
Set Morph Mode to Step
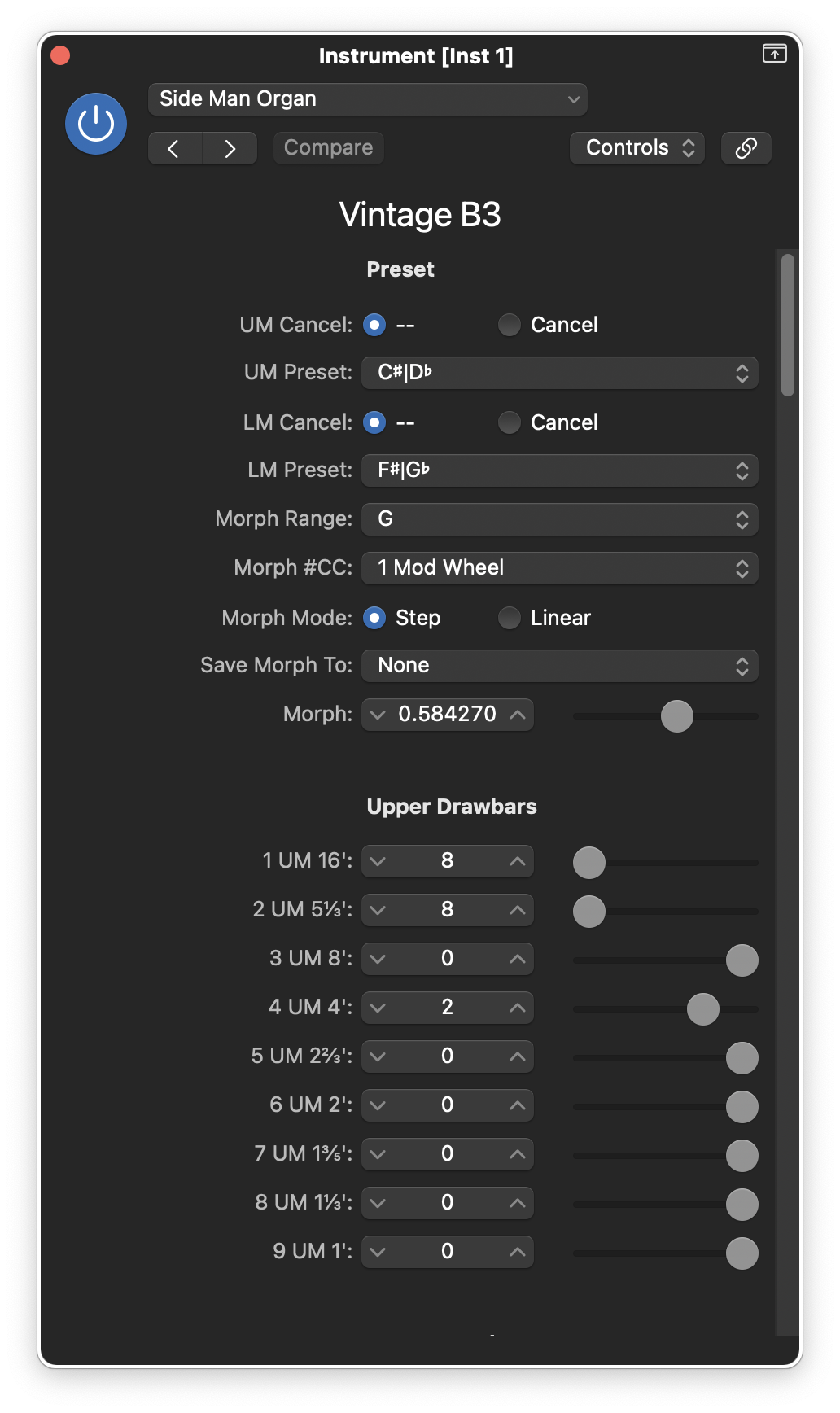(374, 619)
